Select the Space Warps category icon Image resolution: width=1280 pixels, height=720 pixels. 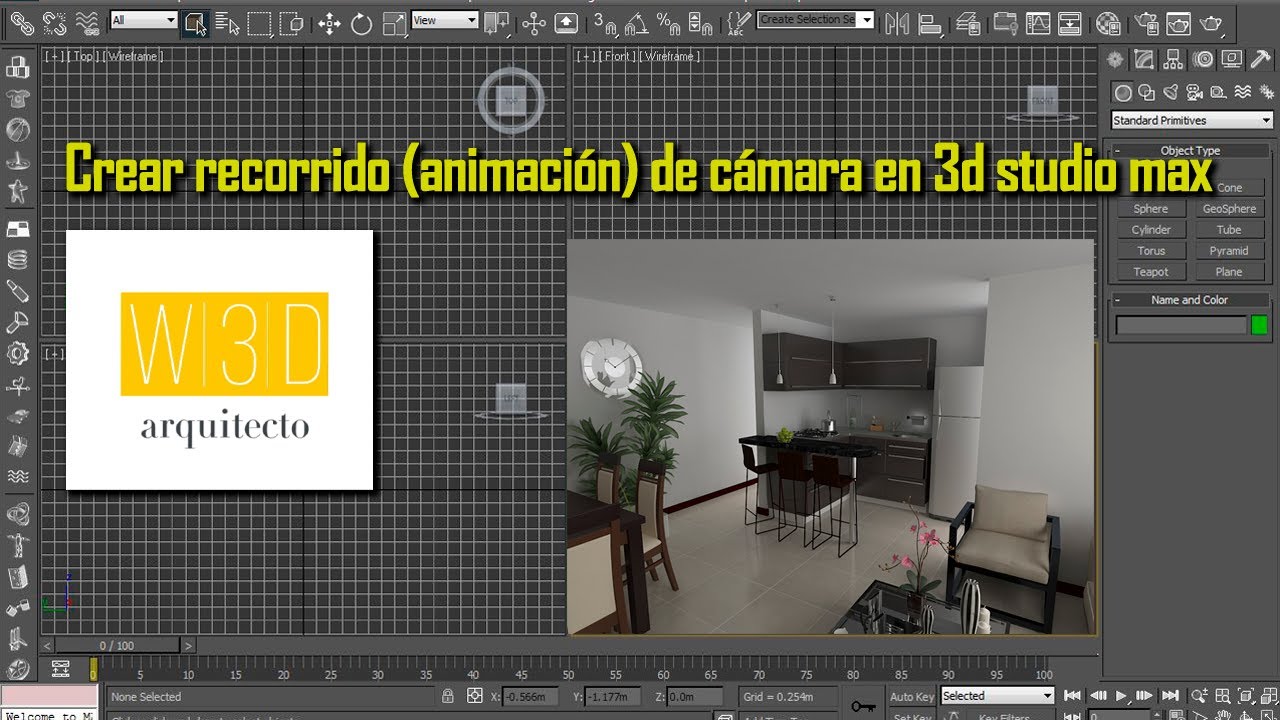(1242, 92)
